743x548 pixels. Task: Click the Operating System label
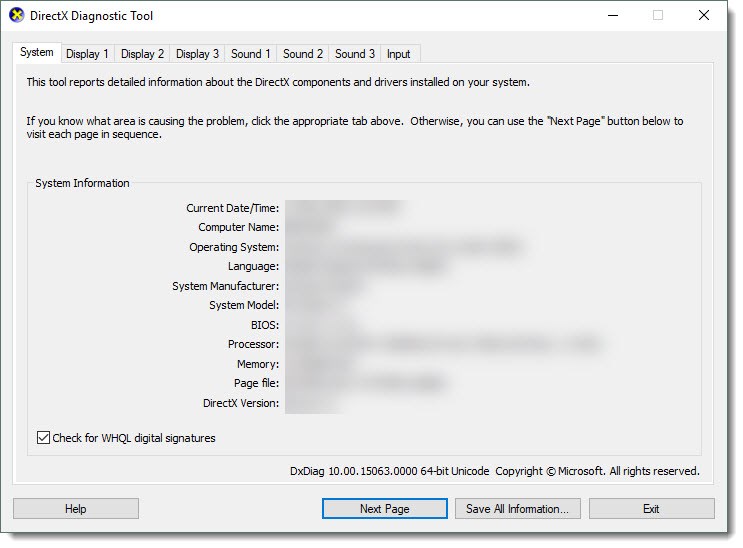(234, 247)
